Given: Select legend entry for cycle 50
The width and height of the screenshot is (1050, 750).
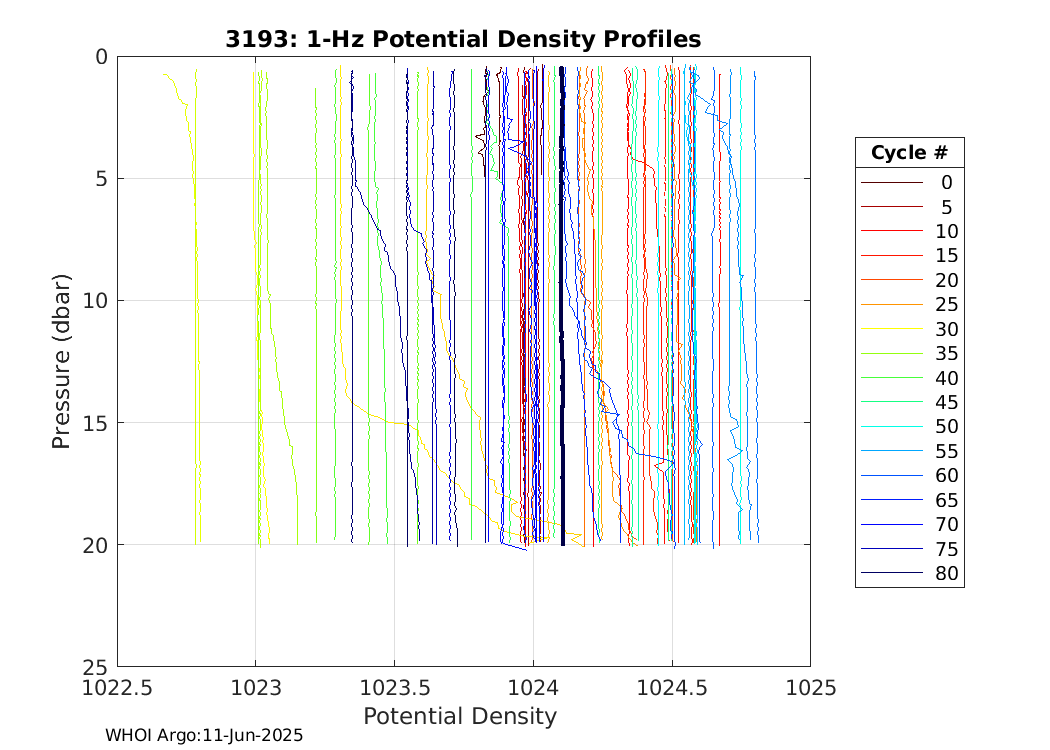Looking at the screenshot, I should [x=909, y=426].
